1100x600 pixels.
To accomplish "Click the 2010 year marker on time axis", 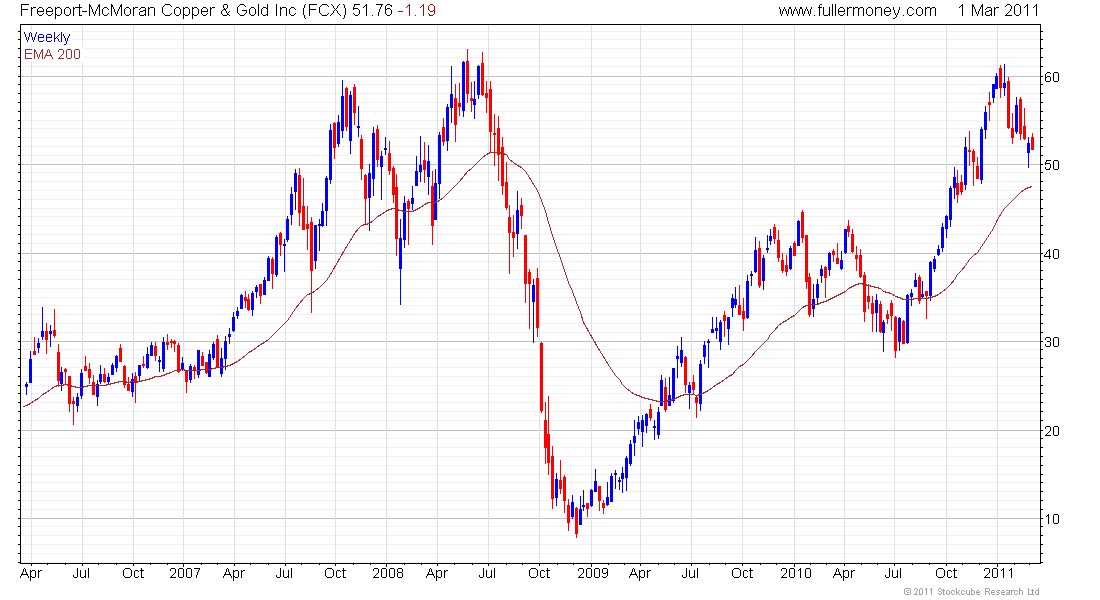I will tap(796, 573).
